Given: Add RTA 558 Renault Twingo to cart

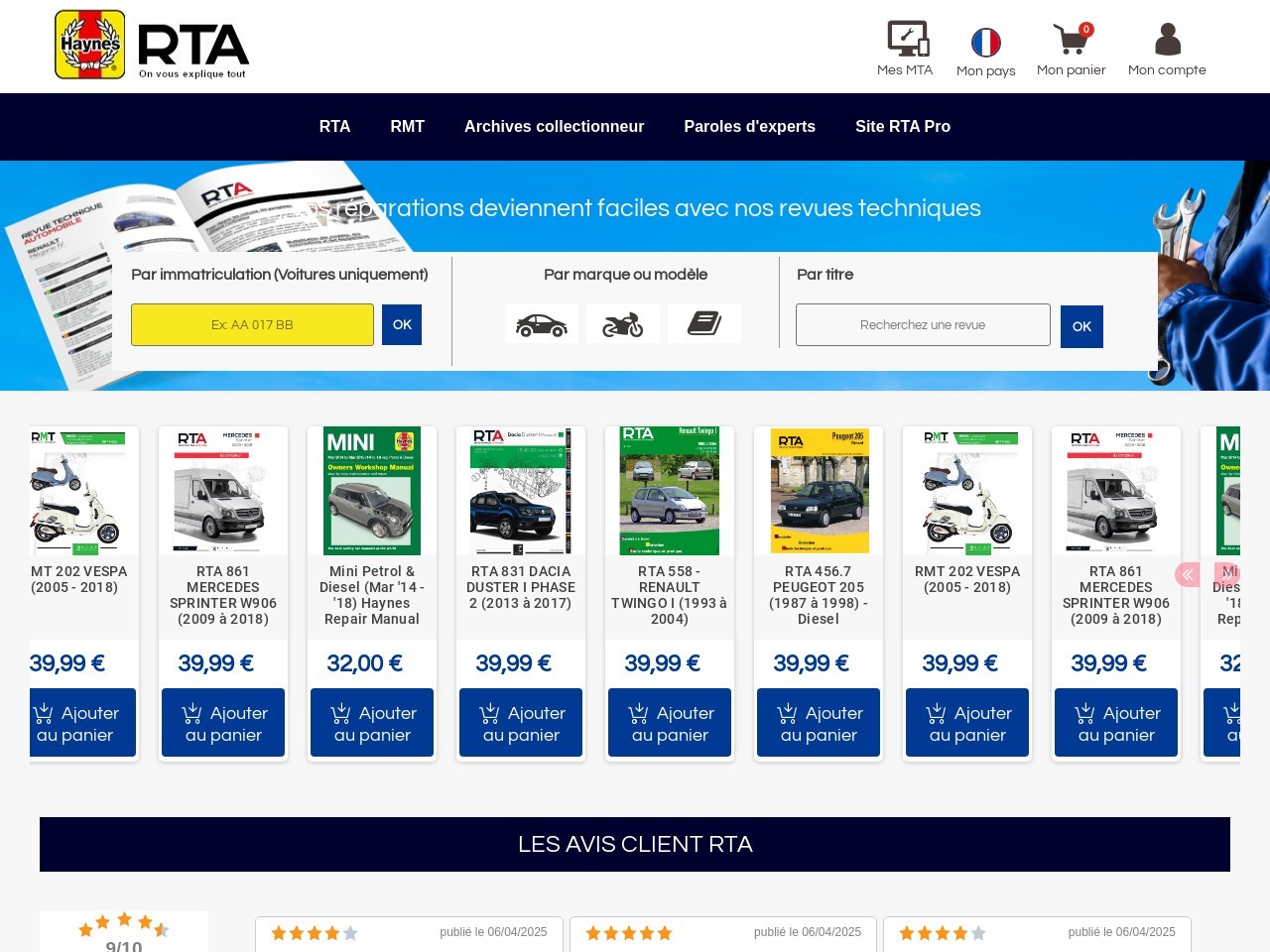Looking at the screenshot, I should [x=670, y=723].
